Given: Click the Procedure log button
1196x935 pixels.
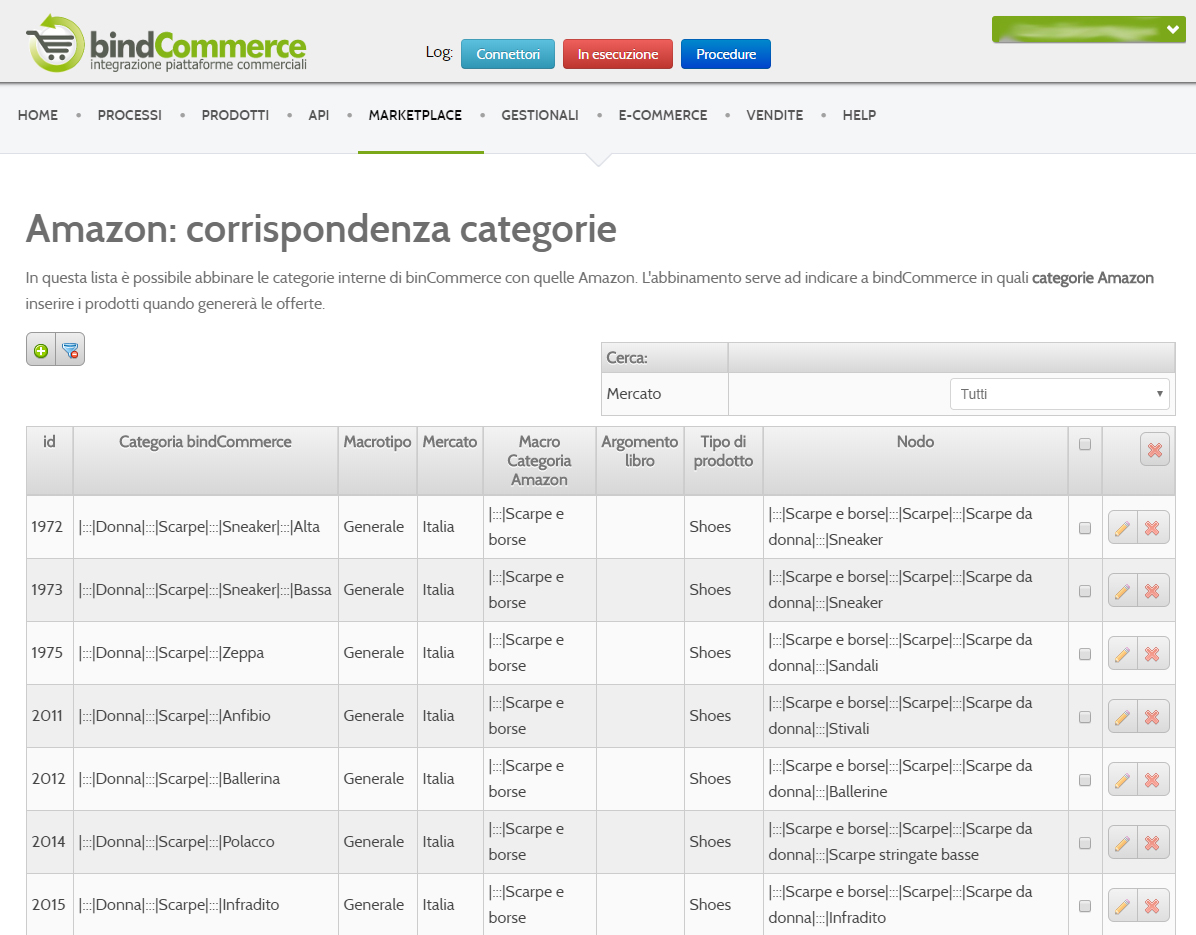Looking at the screenshot, I should 726,54.
